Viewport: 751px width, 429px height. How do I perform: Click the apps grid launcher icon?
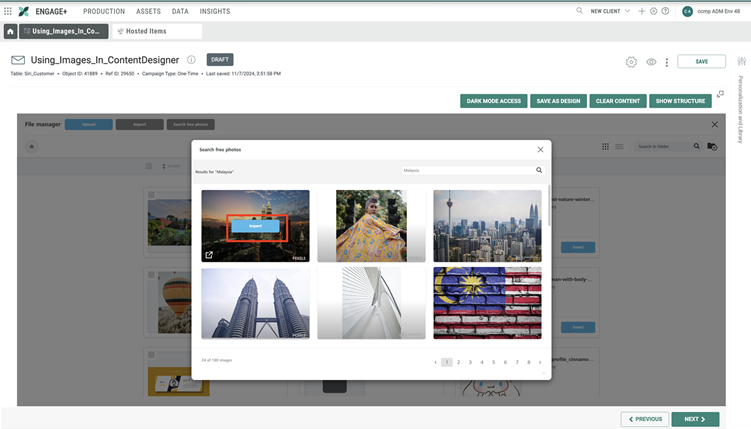[x=8, y=11]
